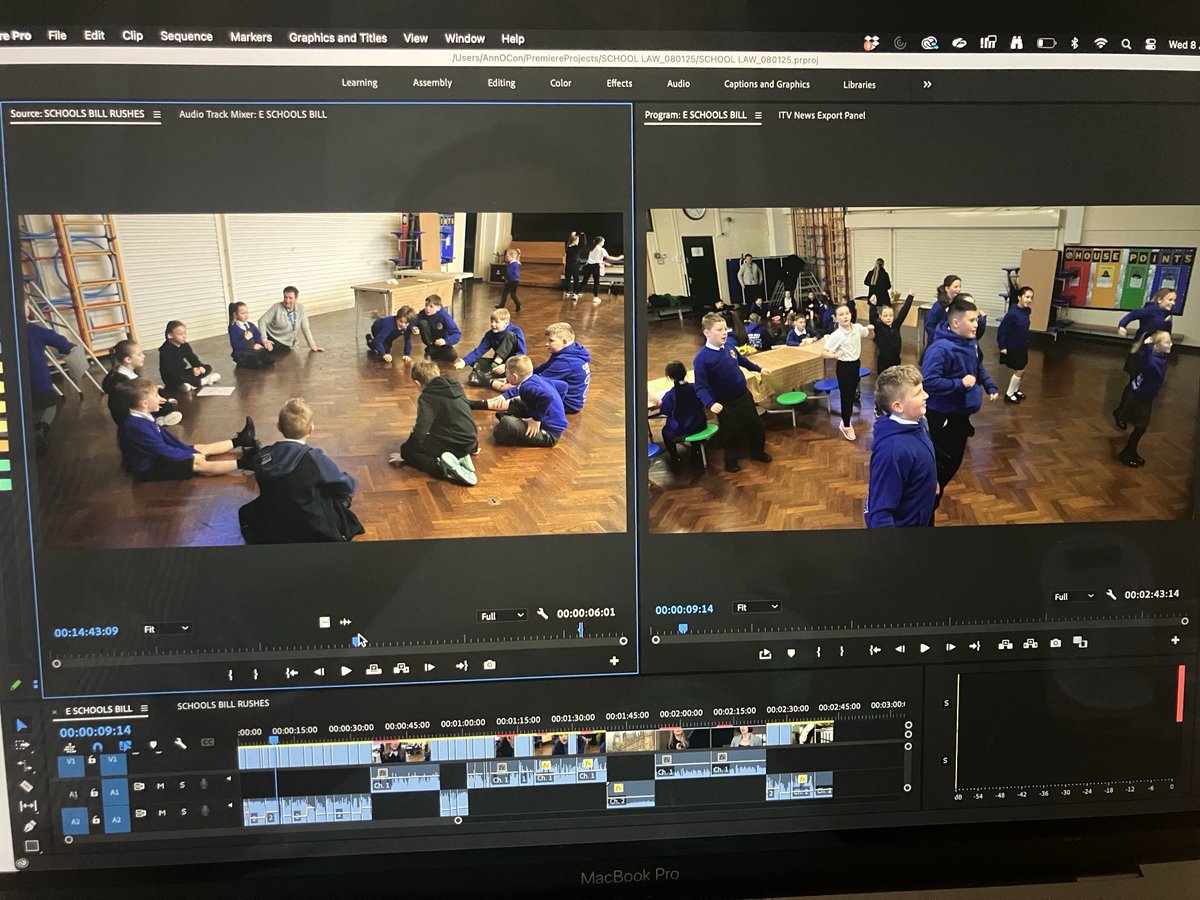Switch to Audio Track Mixer tab
This screenshot has height=900, width=1200.
point(253,114)
